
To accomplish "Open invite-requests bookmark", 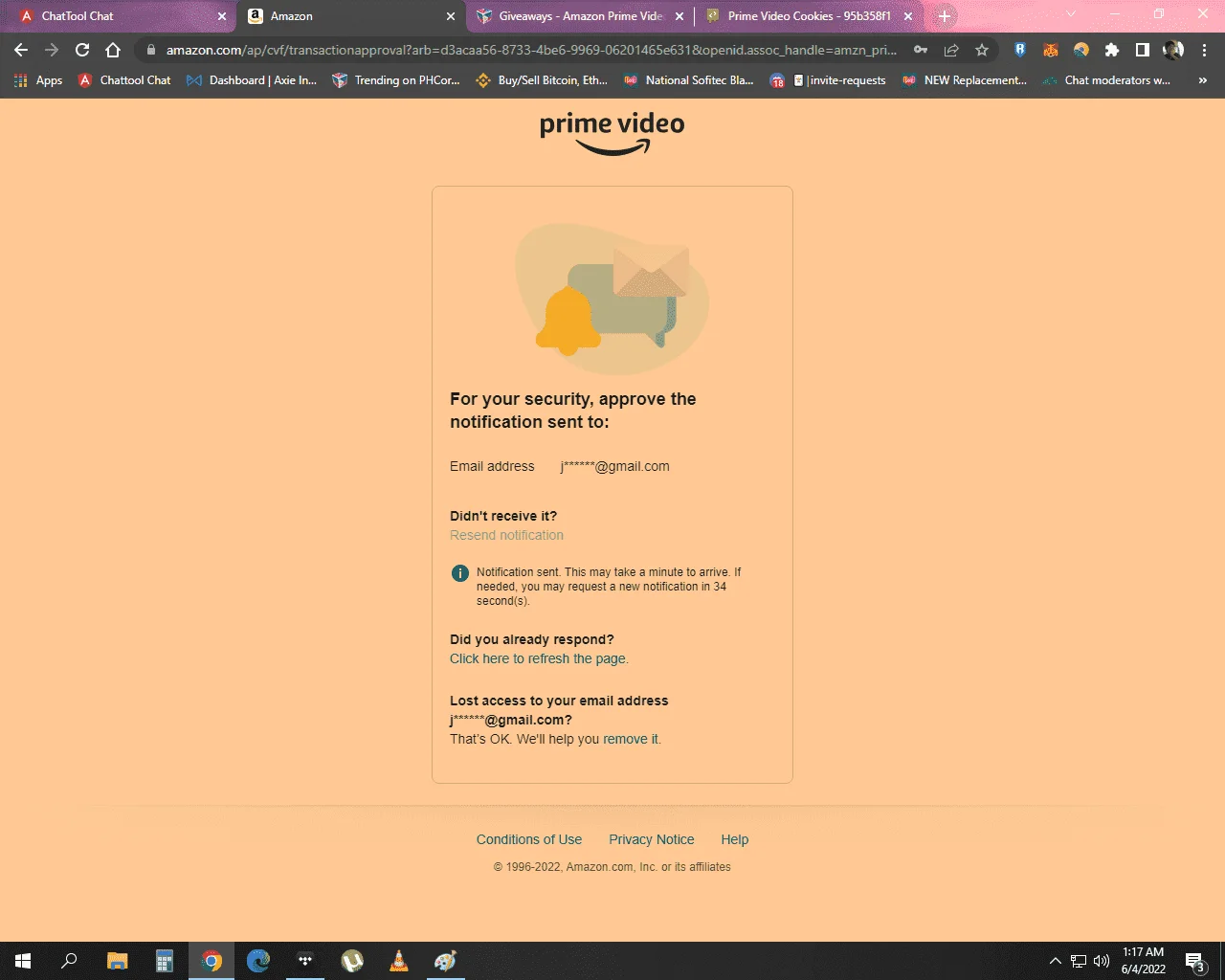I will (829, 80).
